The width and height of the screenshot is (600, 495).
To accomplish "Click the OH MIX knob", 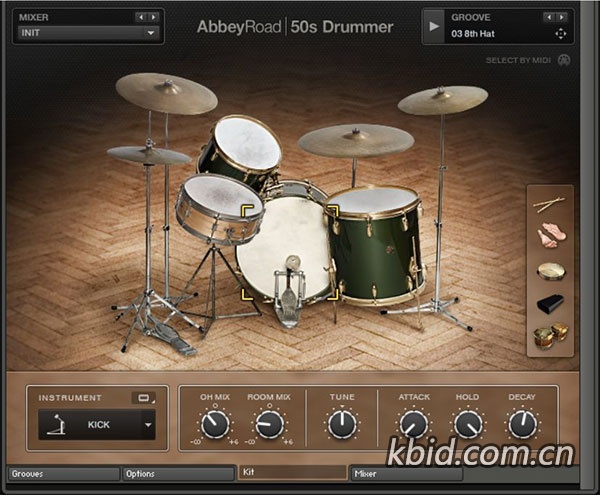I will coord(215,425).
